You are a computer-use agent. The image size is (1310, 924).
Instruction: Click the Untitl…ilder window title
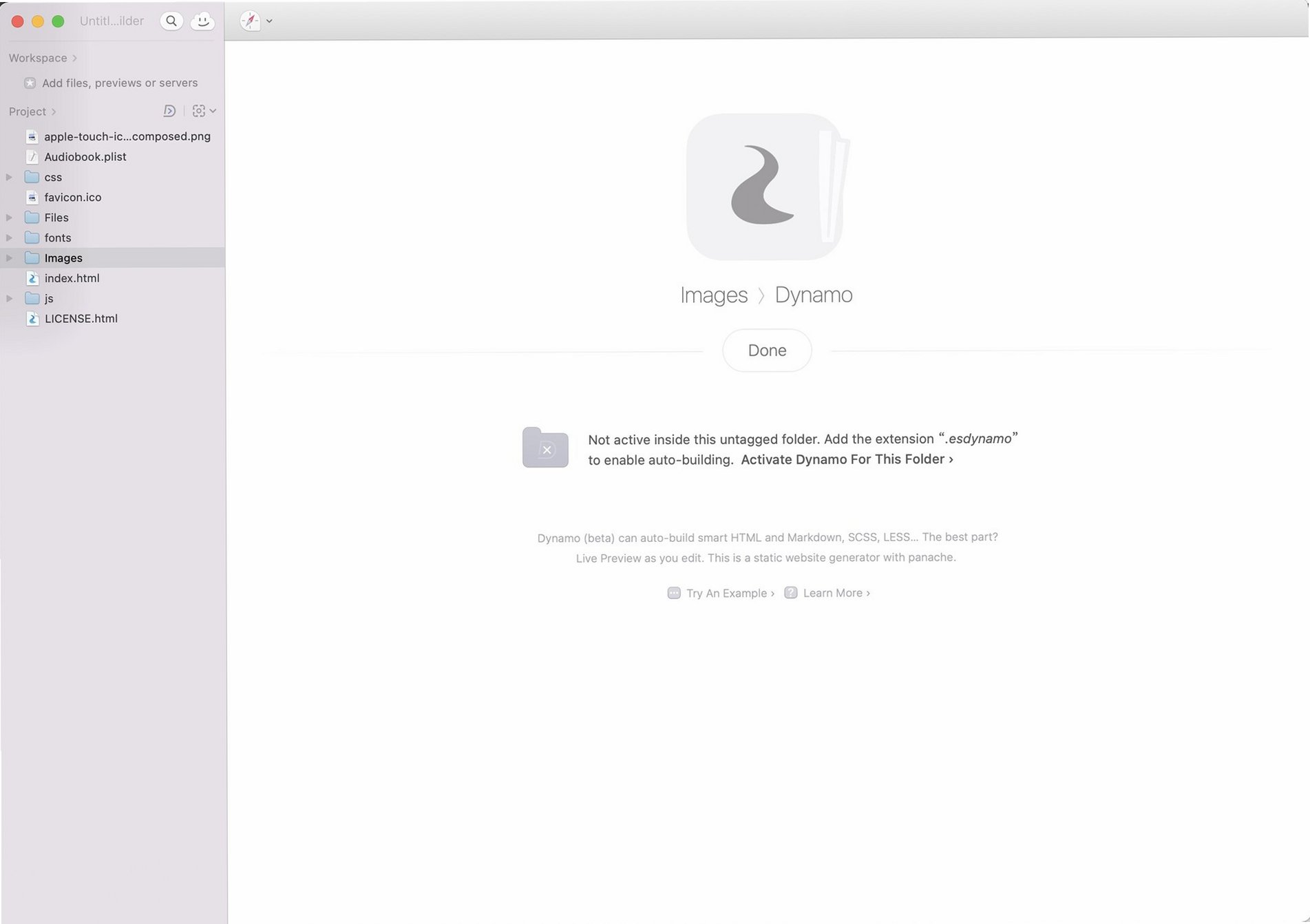pyautogui.click(x=112, y=21)
